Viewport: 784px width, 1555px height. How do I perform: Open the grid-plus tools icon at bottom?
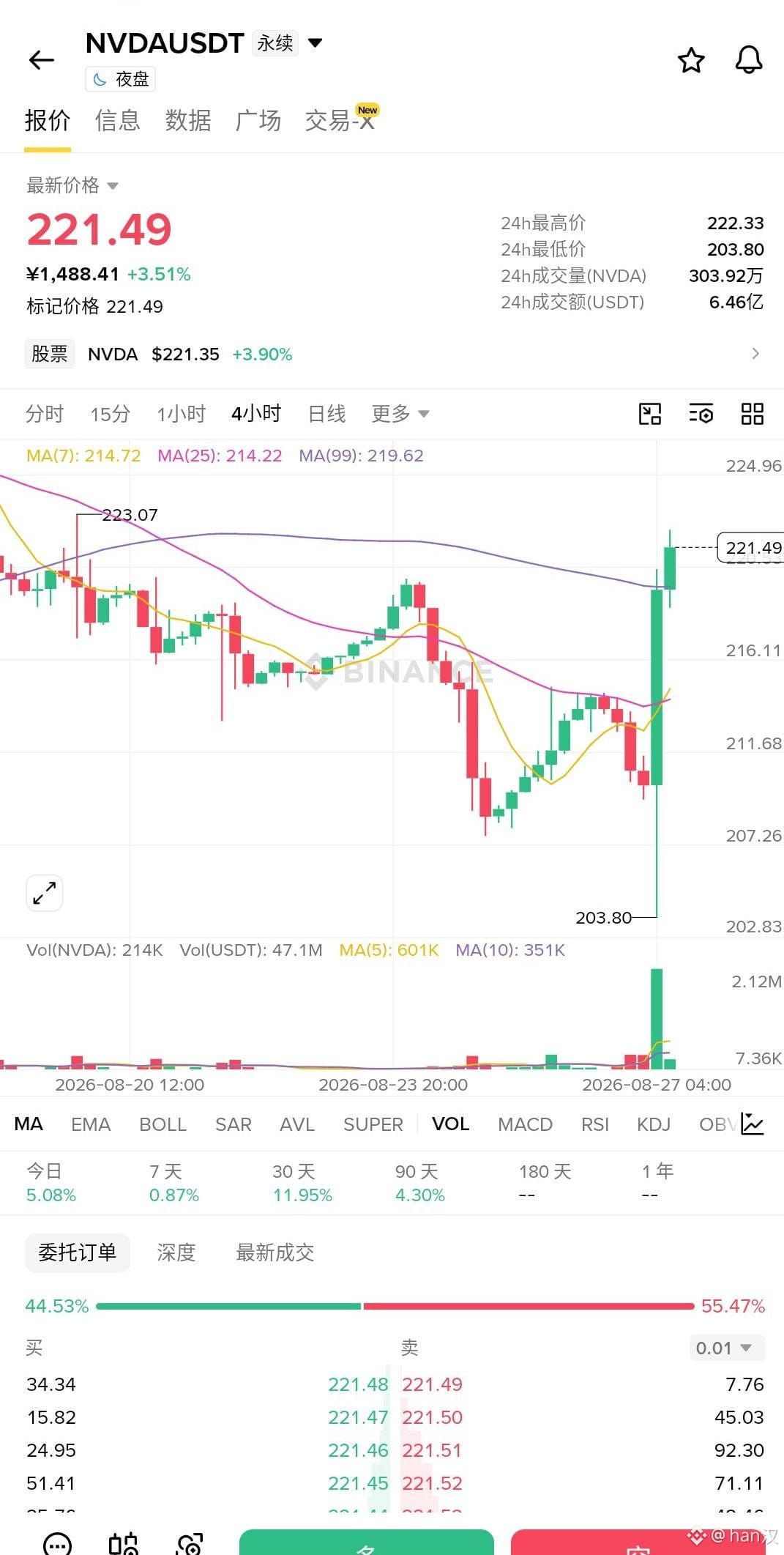click(x=124, y=1544)
